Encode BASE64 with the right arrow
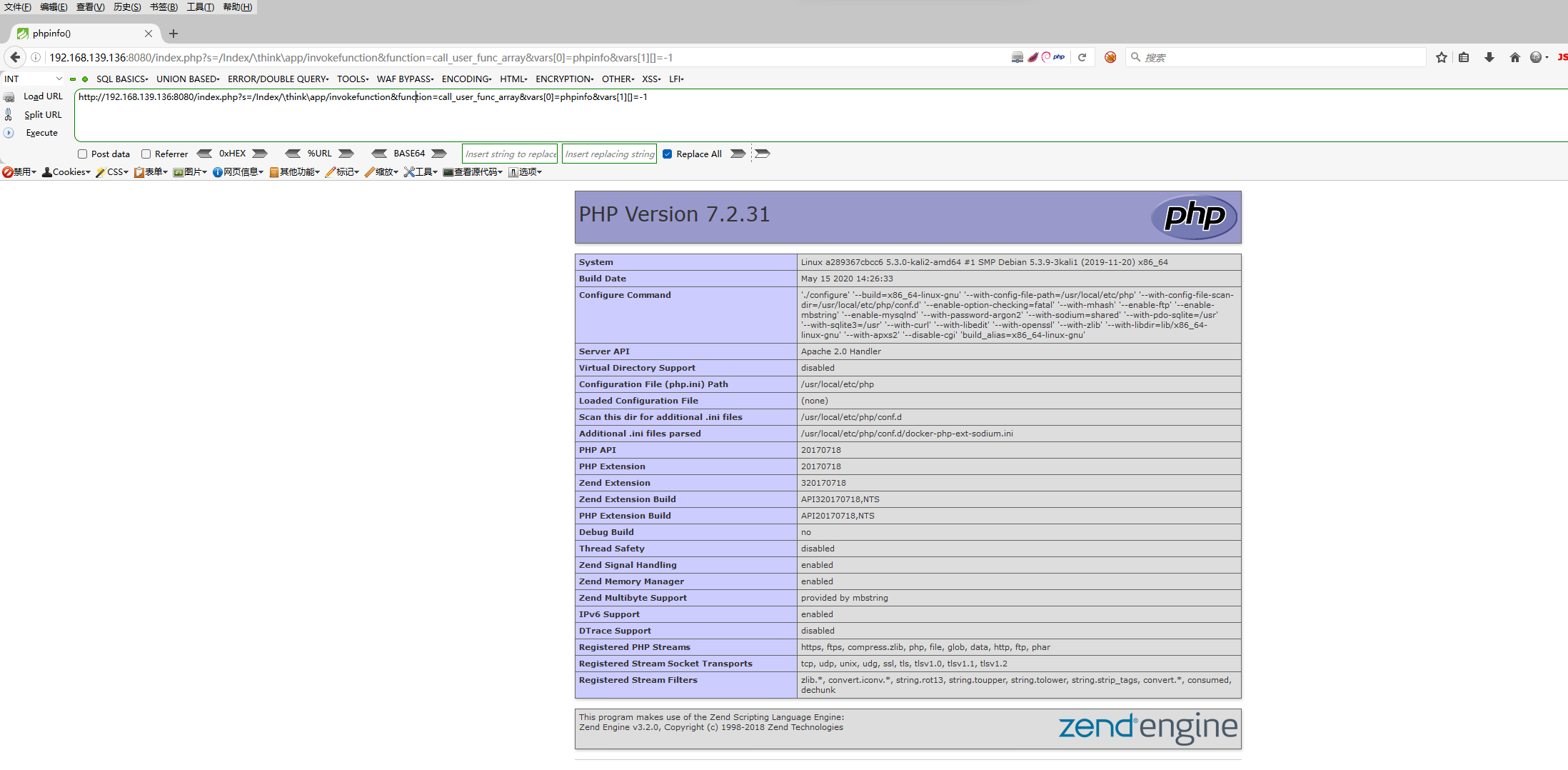Screen dimensions: 1568x770 point(439,154)
